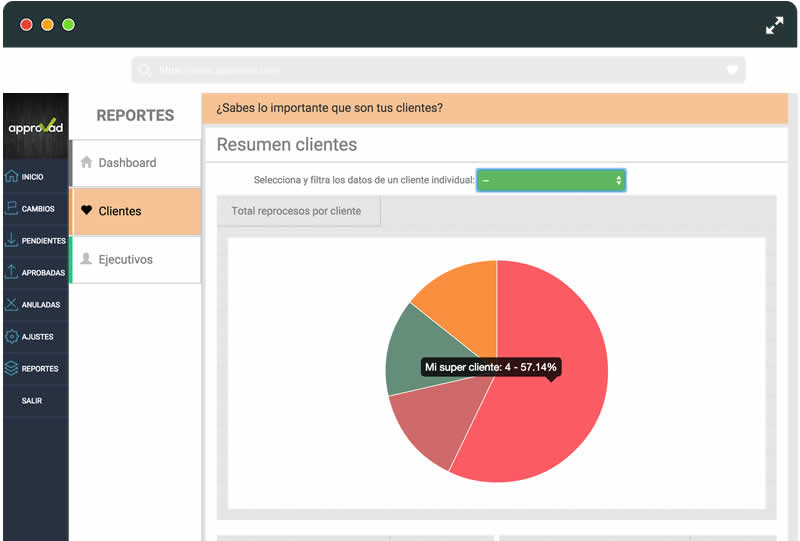The image size is (800, 541).
Task: Open the CAMBIOS section icon
Action: 12,209
